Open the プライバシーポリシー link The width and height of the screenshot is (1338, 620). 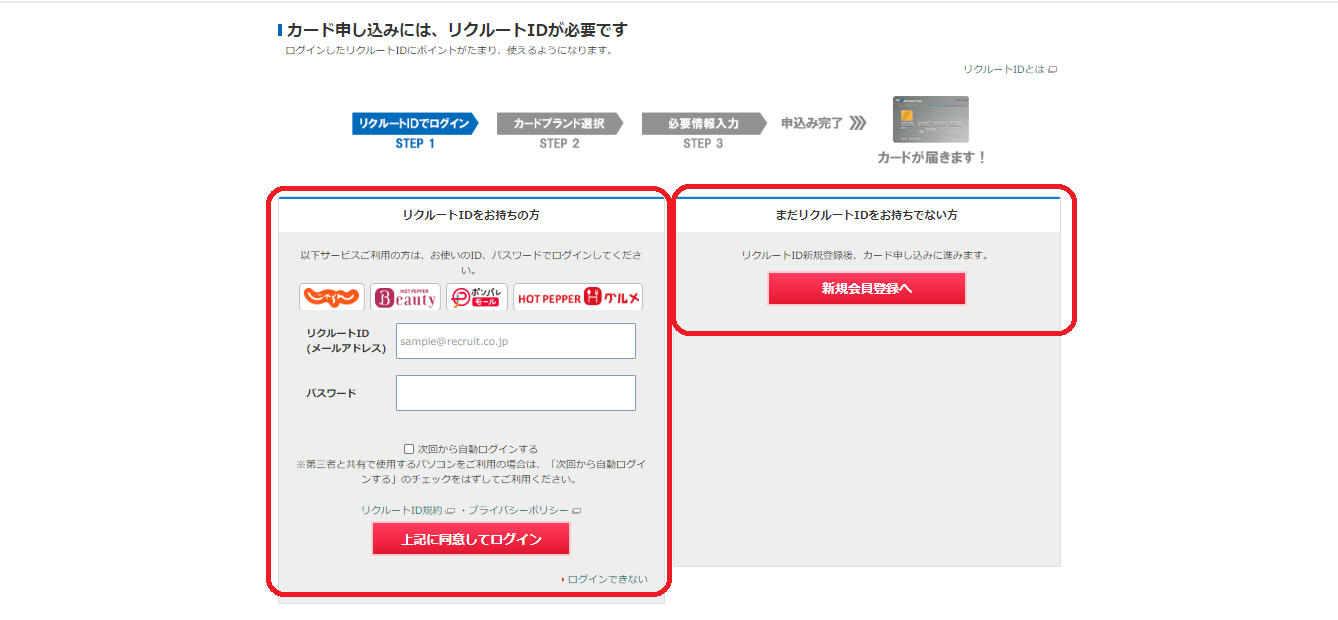pos(524,510)
